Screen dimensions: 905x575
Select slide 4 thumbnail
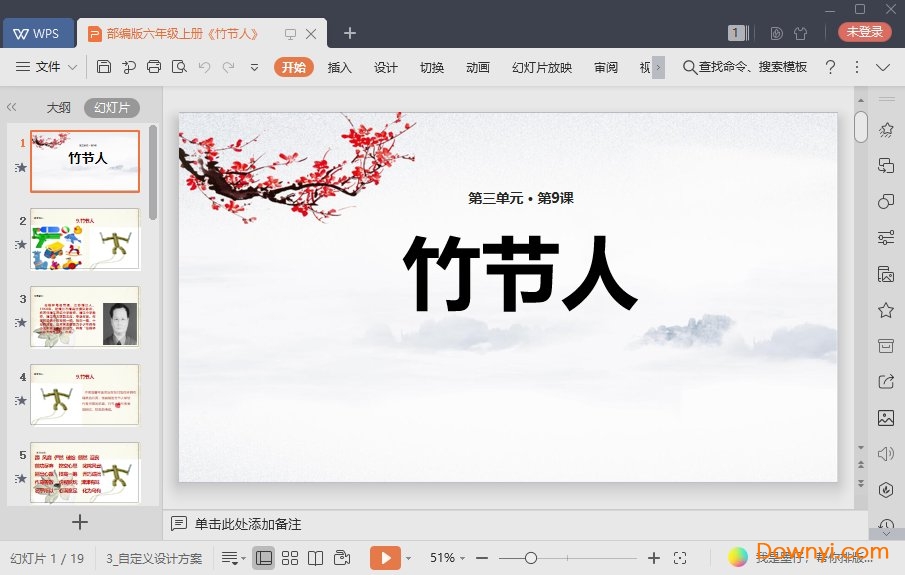click(x=85, y=395)
